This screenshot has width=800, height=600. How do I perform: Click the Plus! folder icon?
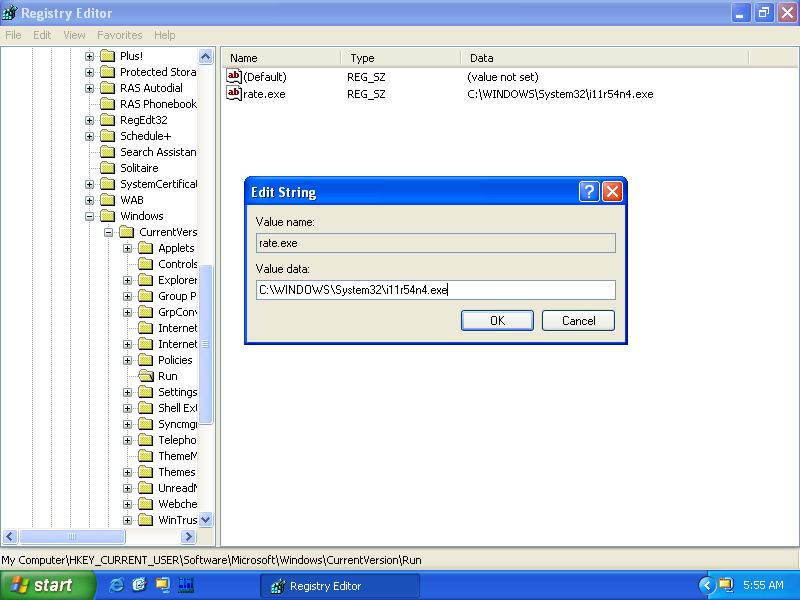click(108, 56)
